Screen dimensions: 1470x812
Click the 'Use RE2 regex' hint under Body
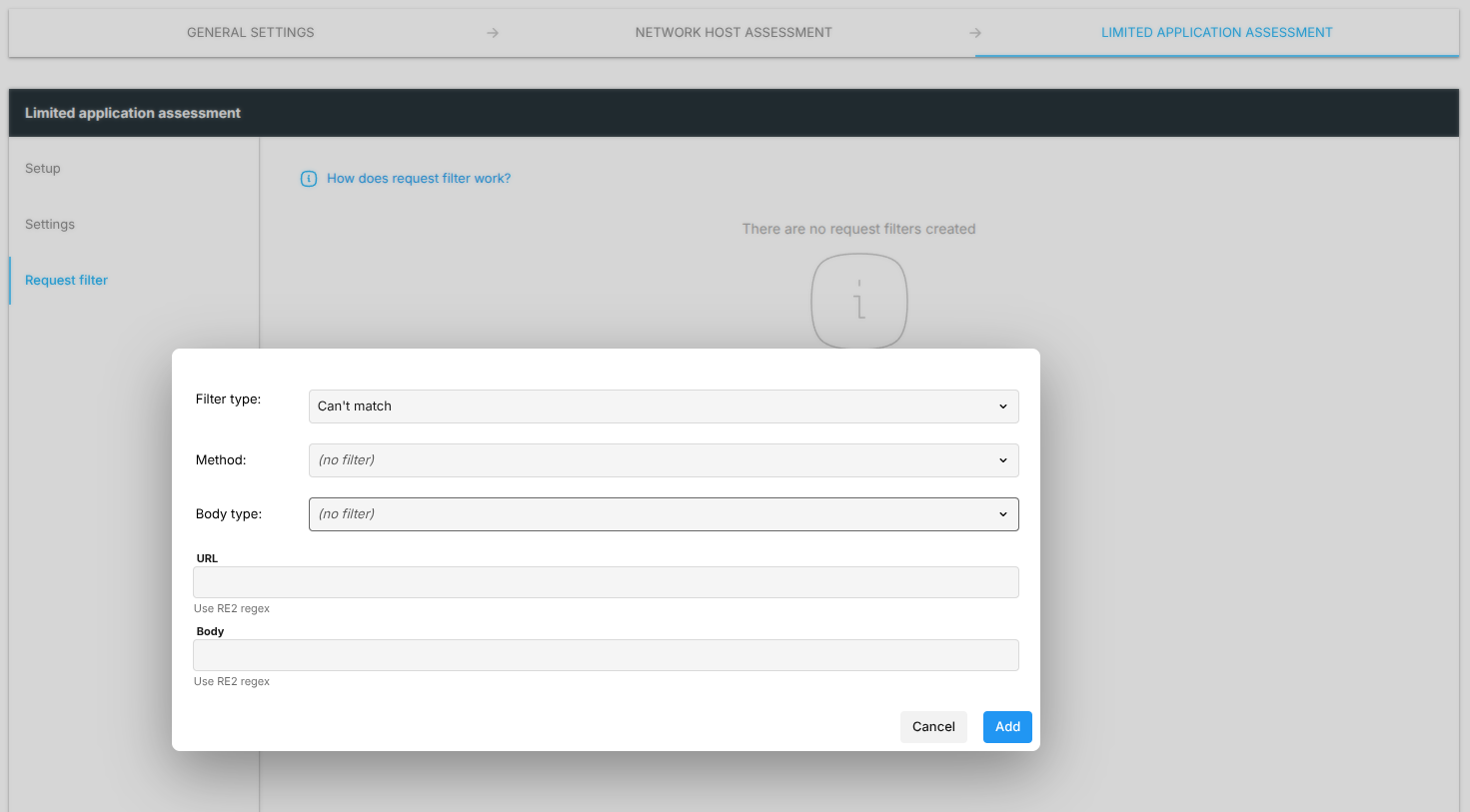click(232, 681)
